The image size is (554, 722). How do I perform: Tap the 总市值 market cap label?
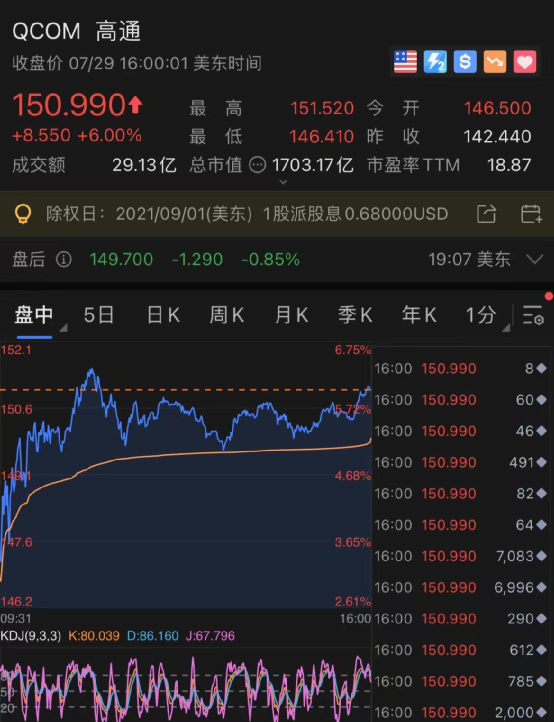[216, 165]
